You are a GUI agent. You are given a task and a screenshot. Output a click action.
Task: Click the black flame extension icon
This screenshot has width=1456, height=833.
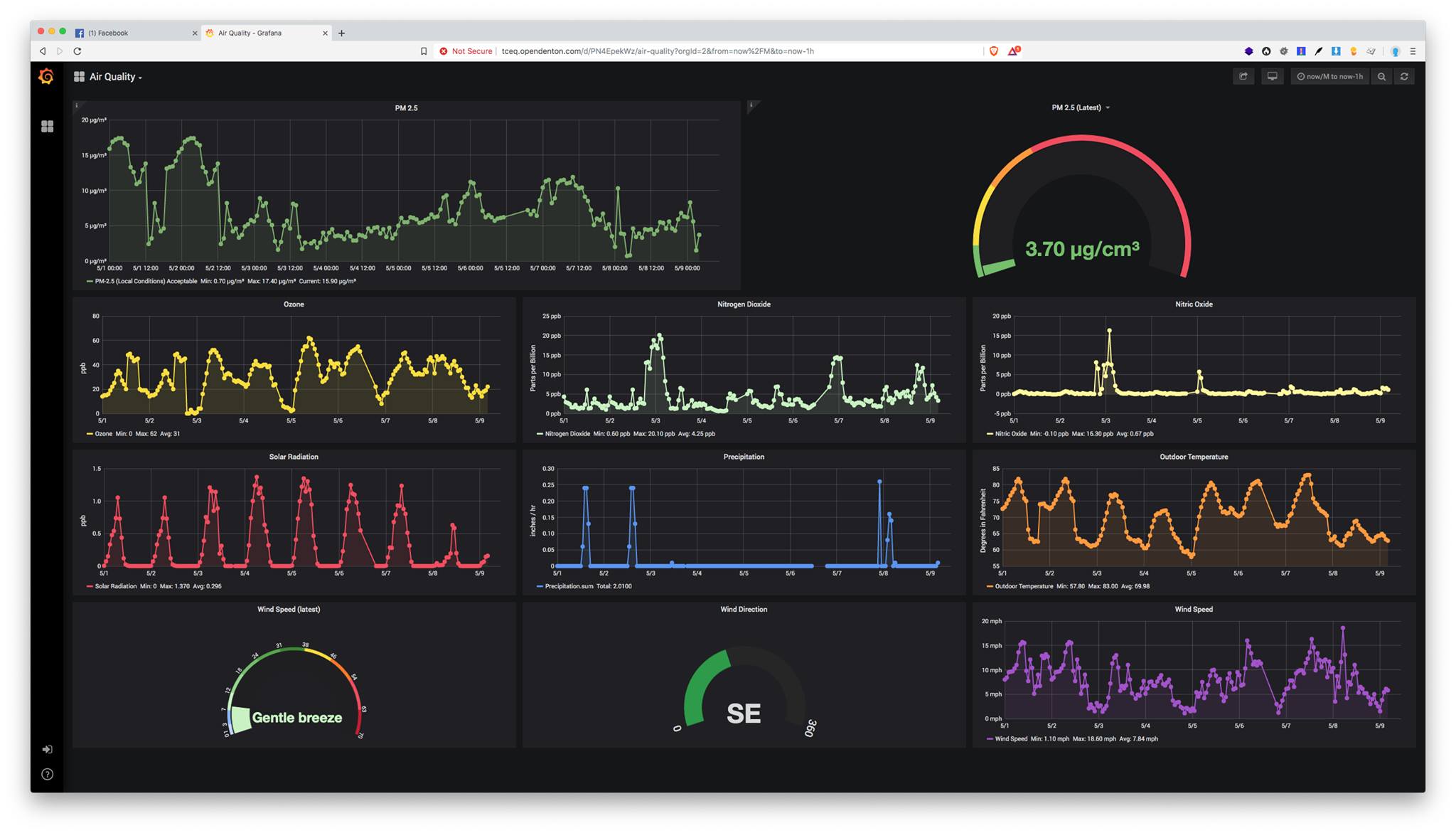click(1266, 51)
